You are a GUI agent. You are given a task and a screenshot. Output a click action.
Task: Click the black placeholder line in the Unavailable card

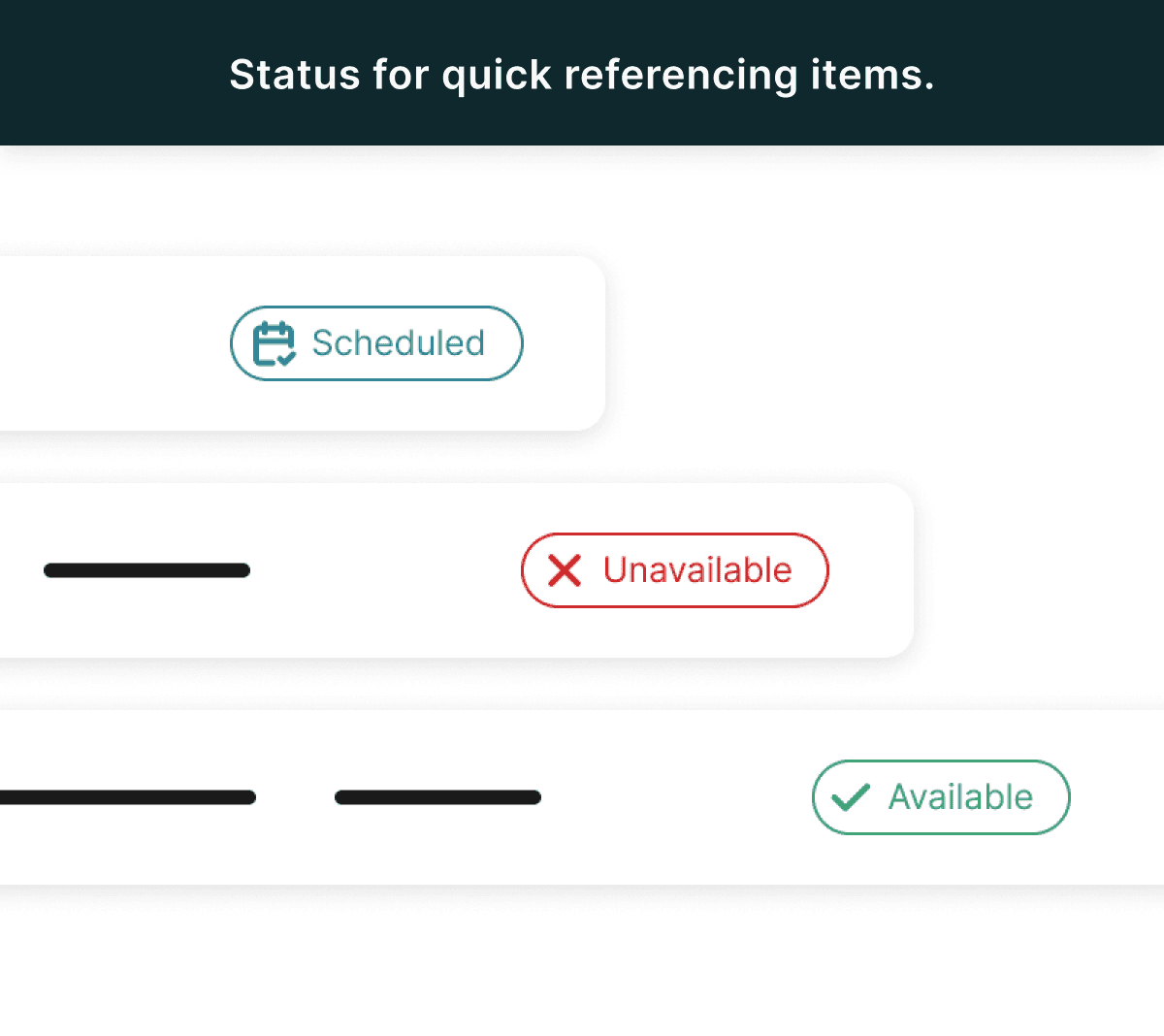click(146, 570)
